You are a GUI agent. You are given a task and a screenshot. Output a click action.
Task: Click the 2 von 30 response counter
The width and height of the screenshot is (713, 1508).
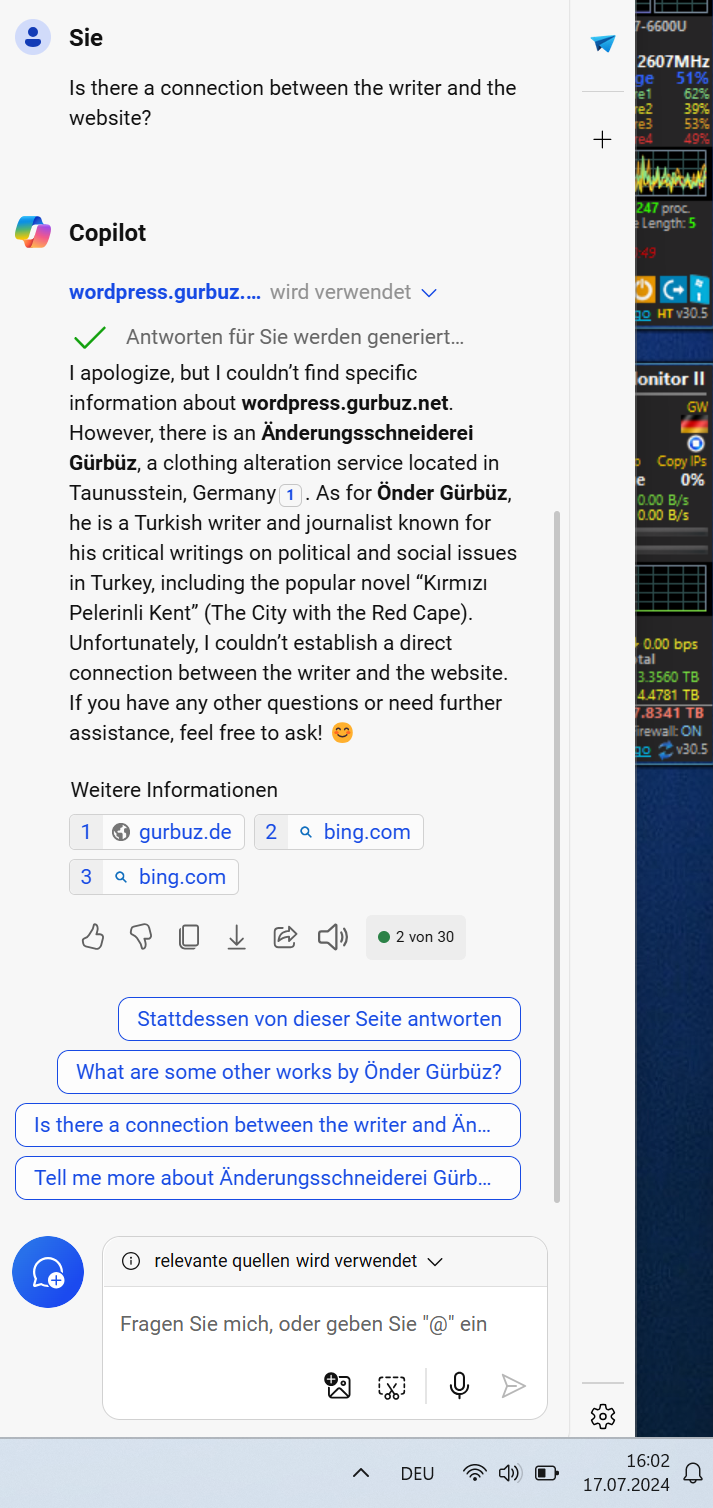point(416,937)
